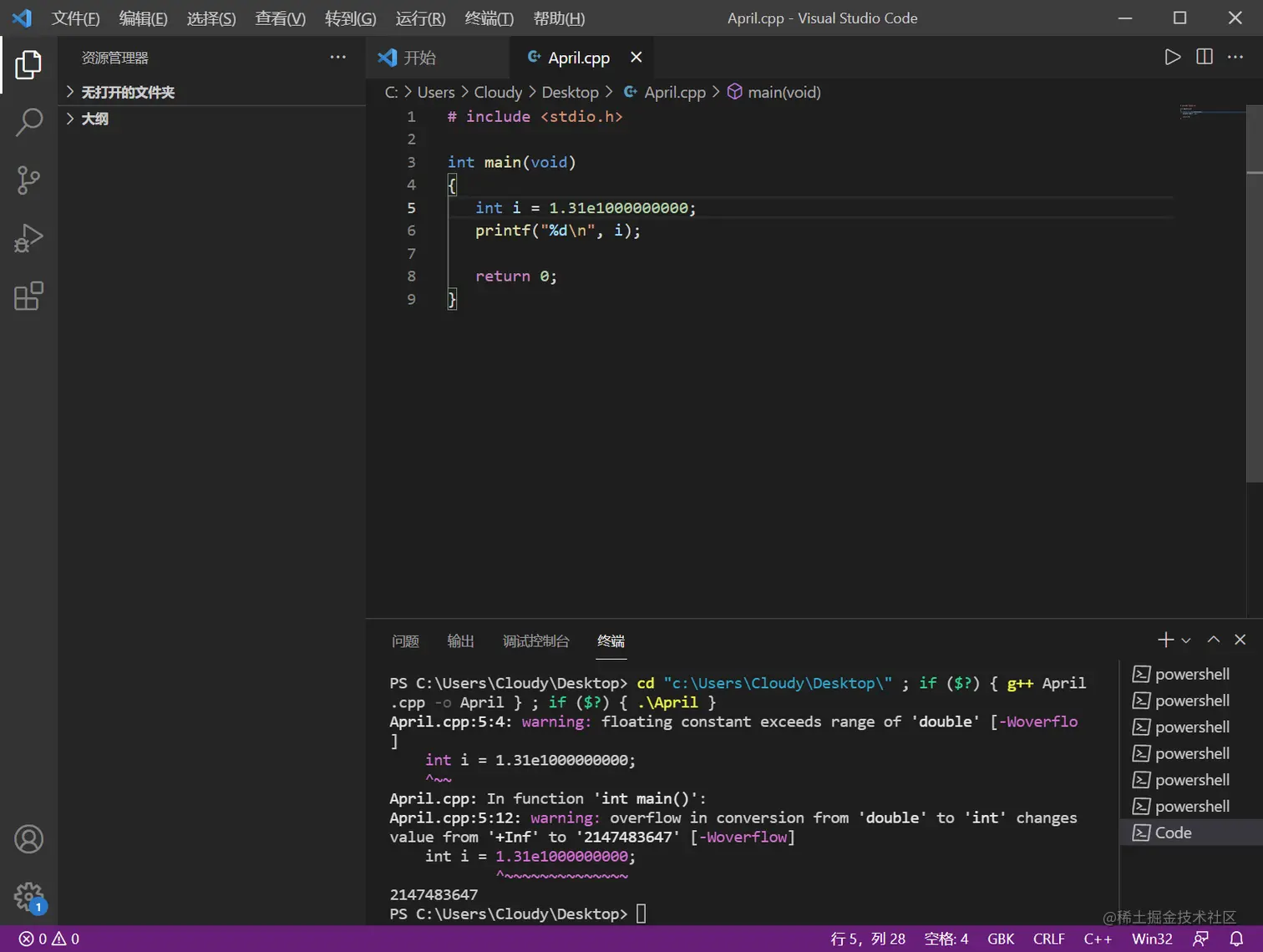Open the 终端(T) menu
The image size is (1263, 952).
(489, 18)
